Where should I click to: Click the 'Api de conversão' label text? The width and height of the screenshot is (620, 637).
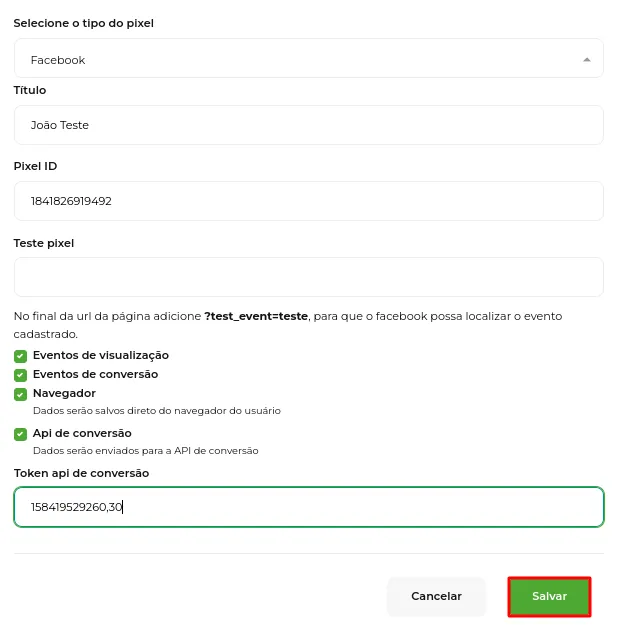tap(82, 433)
